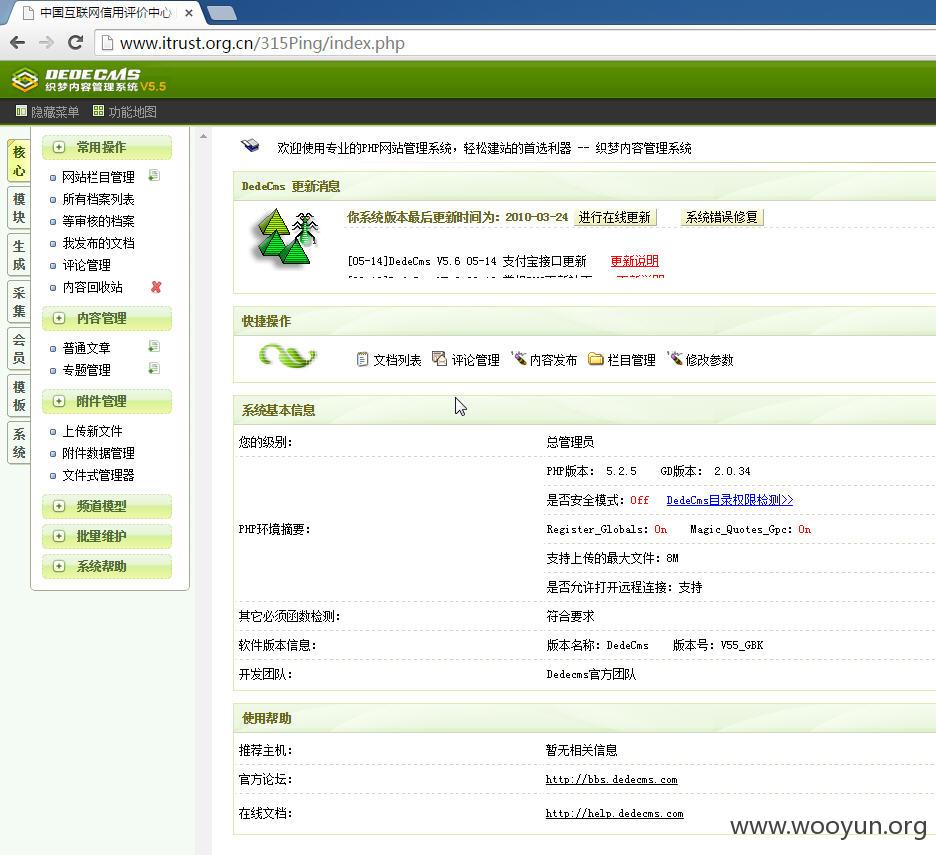Click the 功能地图 grid icon
This screenshot has height=855, width=936.
(98, 111)
